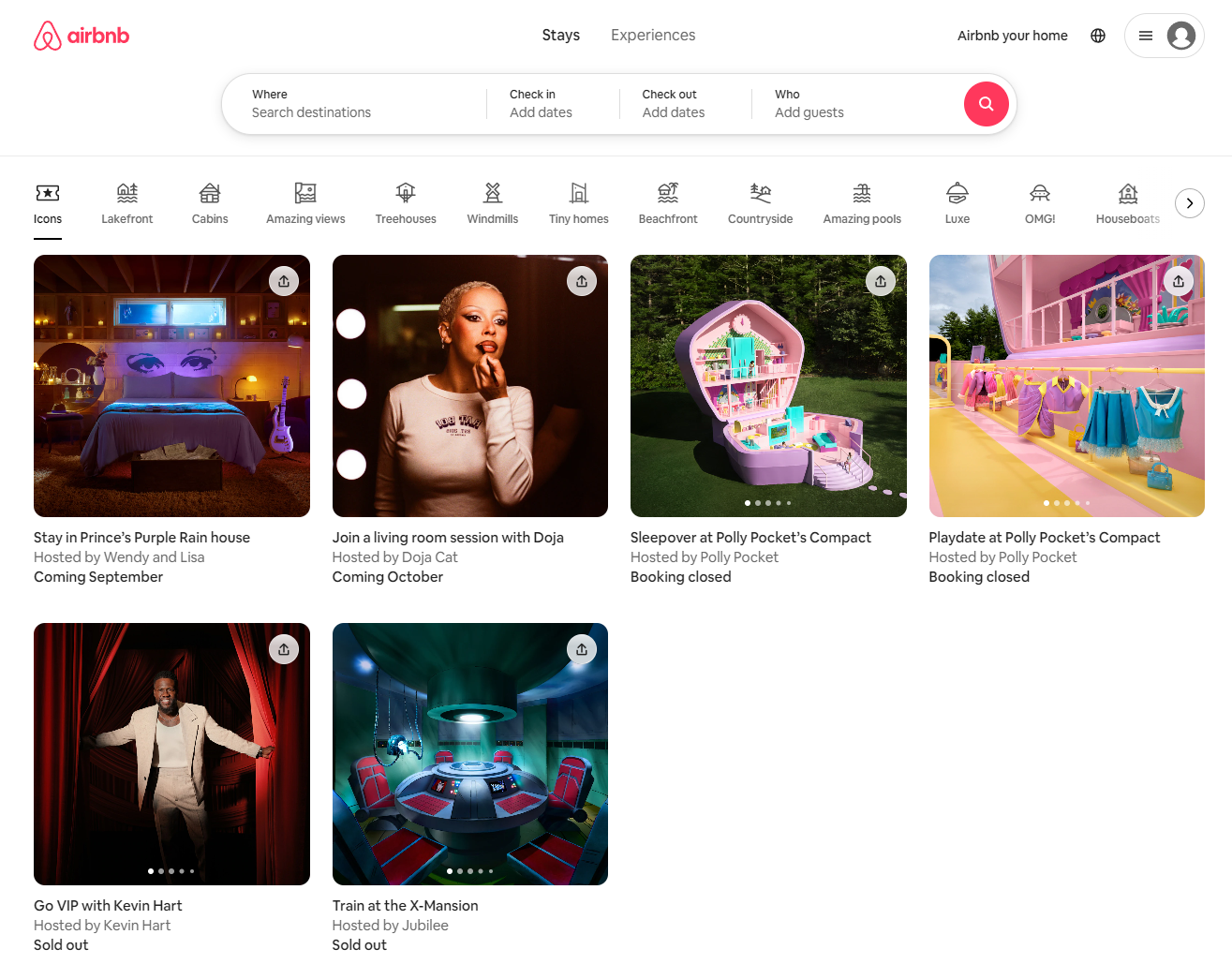Open the Doja Cat photo thumbnail

pos(470,386)
